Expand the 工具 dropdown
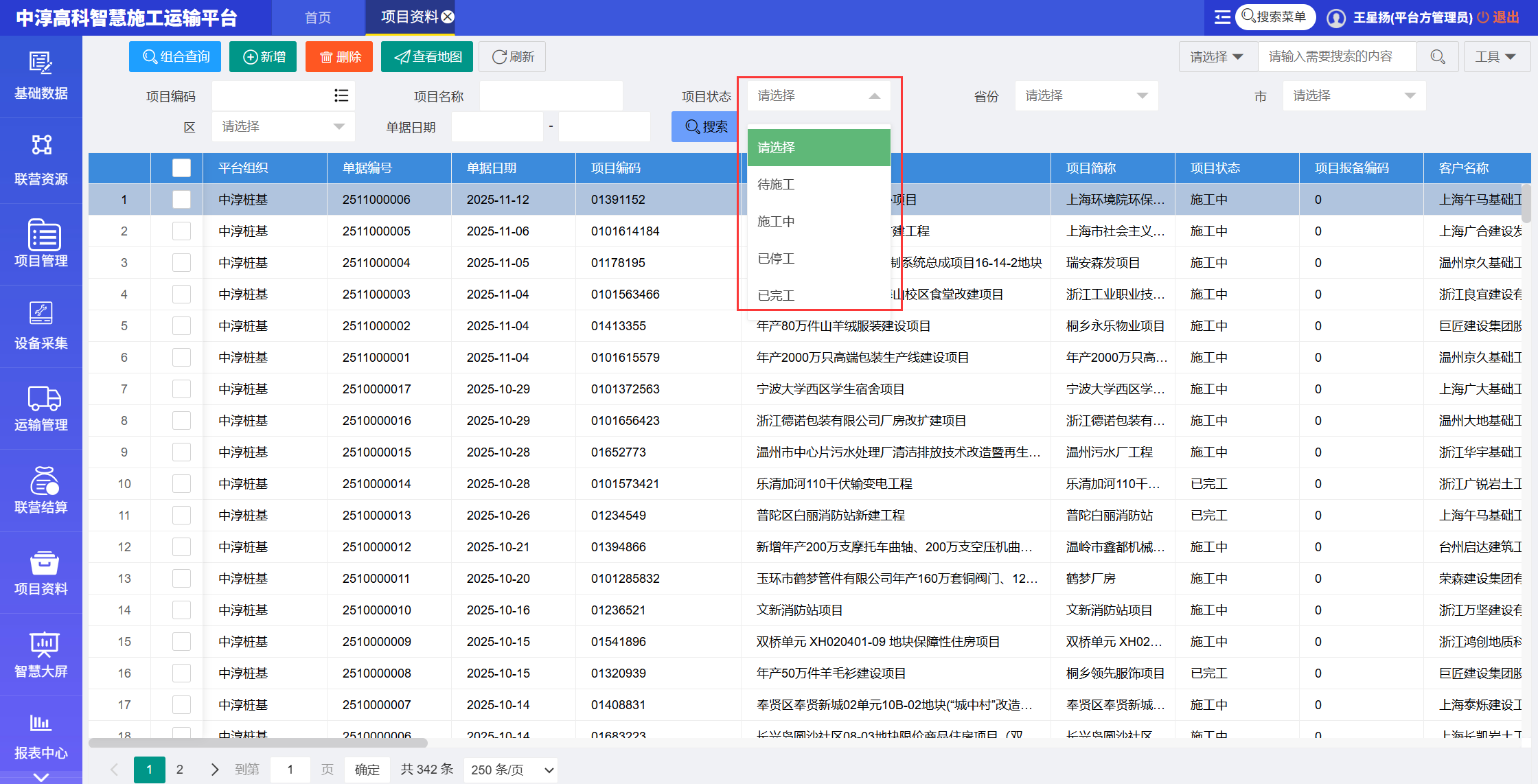This screenshot has width=1538, height=784. (1495, 57)
